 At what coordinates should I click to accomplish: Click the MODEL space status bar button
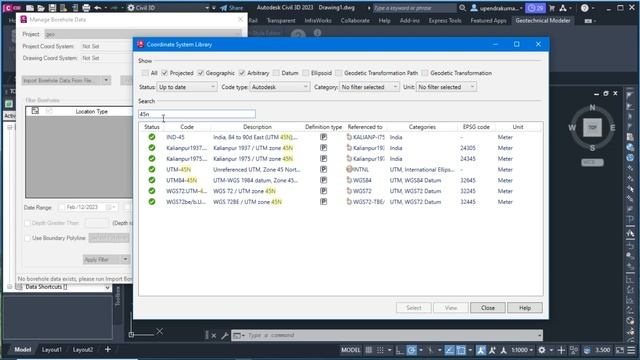[x=351, y=350]
